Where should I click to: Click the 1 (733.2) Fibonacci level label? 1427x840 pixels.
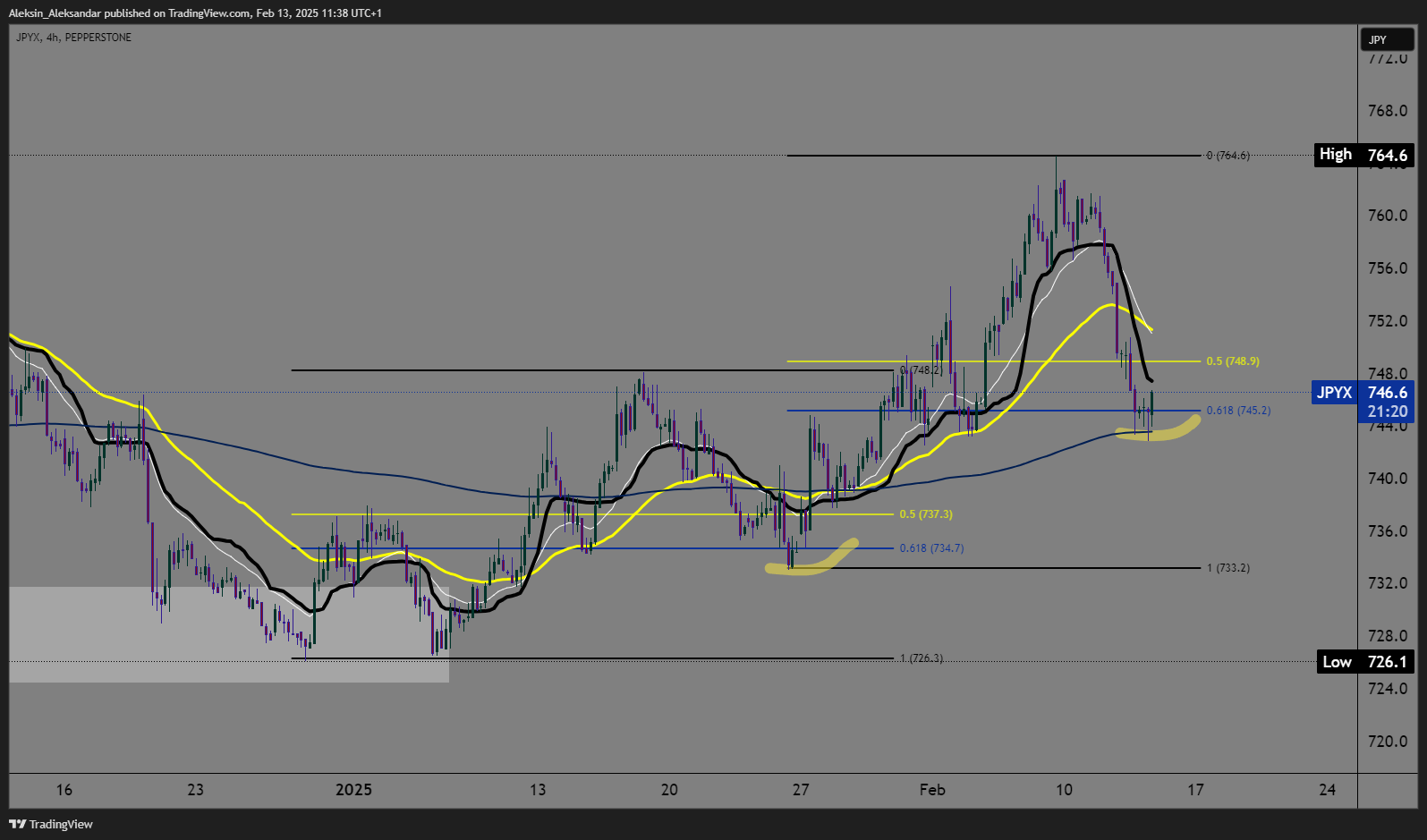tap(1228, 568)
